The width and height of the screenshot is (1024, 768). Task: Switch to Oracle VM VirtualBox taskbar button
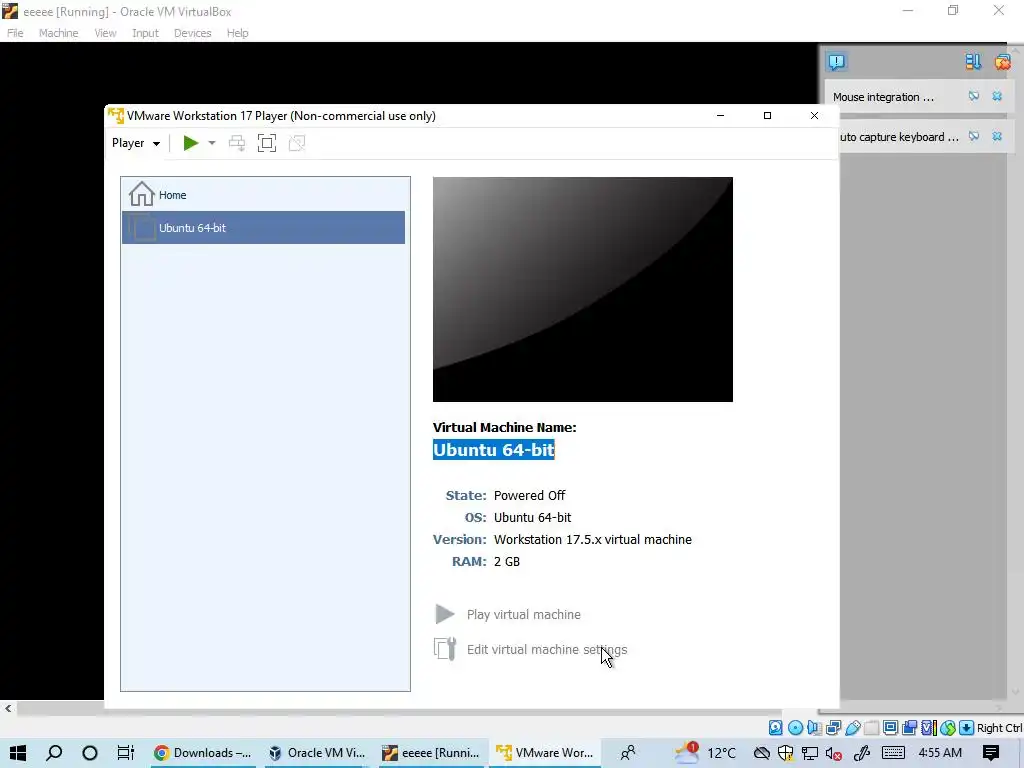(317, 753)
